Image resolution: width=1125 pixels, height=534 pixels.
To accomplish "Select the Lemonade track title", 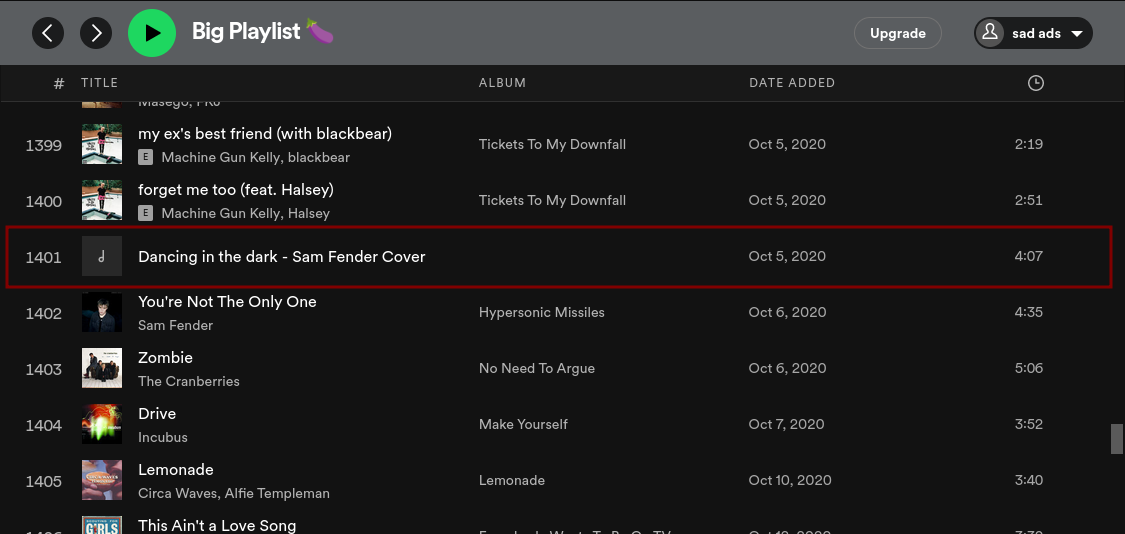I will [176, 470].
